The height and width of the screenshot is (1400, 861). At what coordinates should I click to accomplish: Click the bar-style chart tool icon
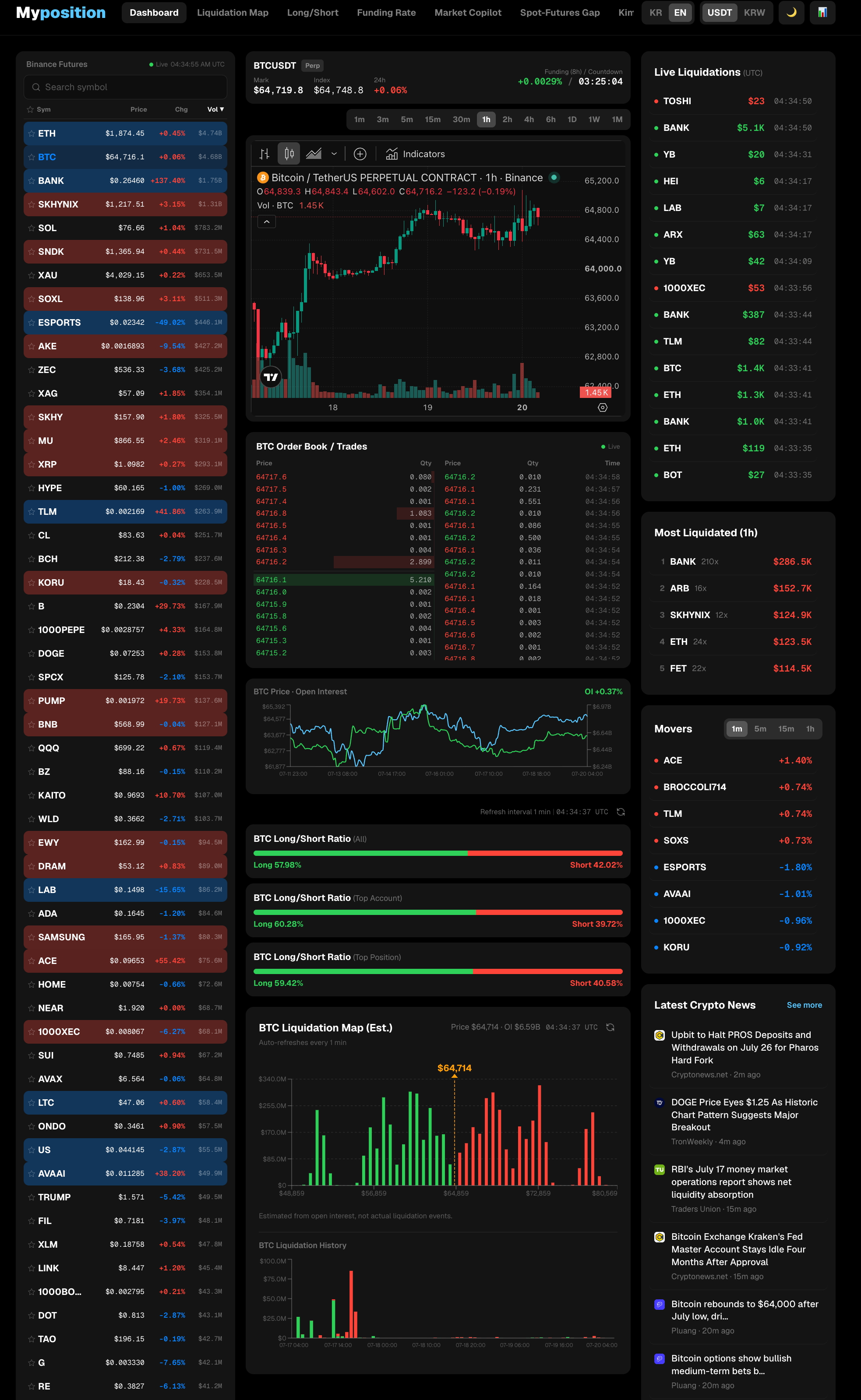(264, 154)
